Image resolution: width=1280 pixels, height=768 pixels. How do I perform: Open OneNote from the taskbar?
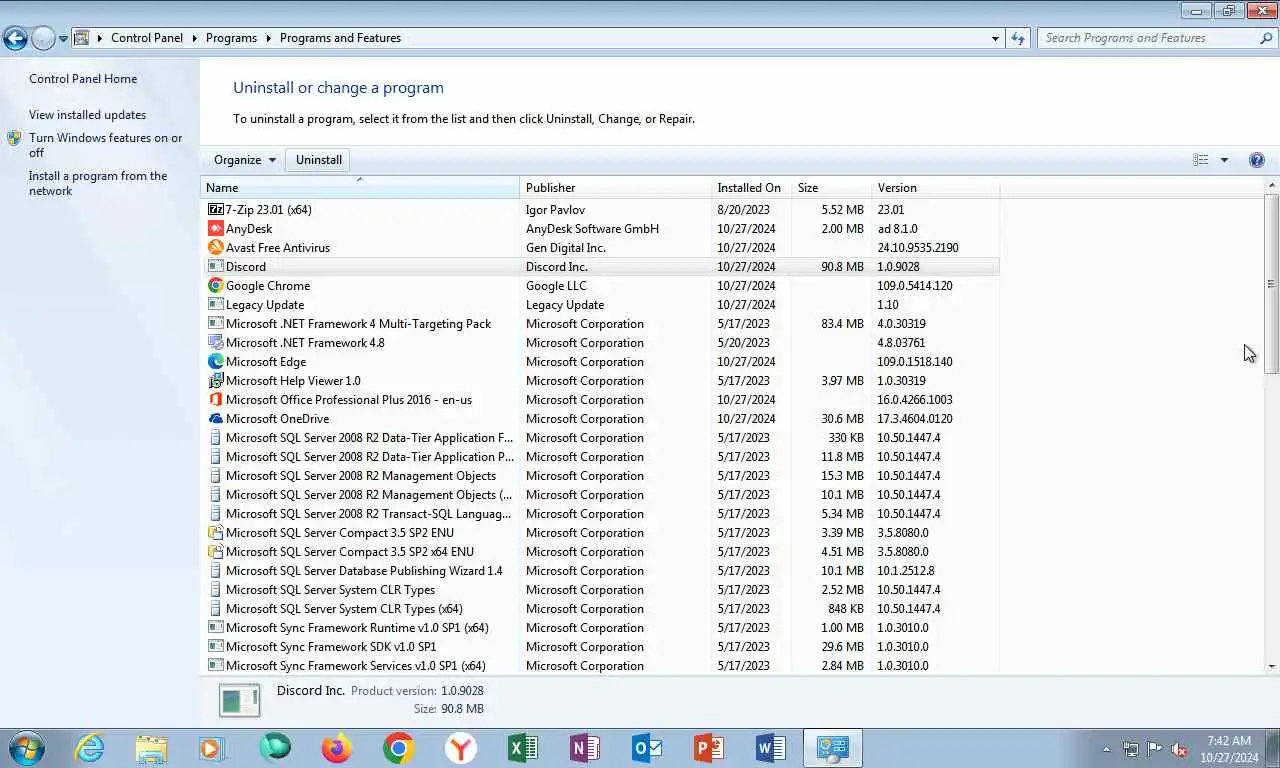pyautogui.click(x=585, y=748)
